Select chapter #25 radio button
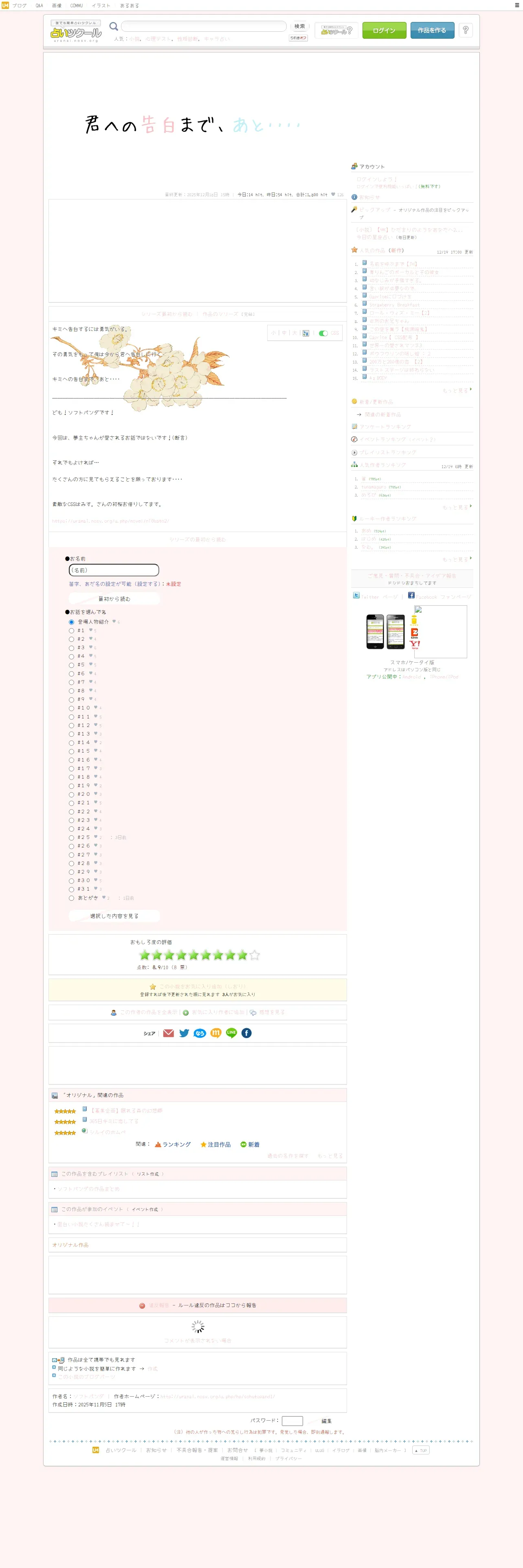 (x=71, y=838)
